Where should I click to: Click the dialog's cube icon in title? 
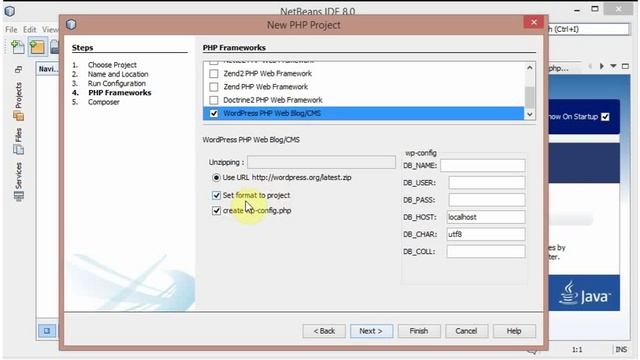point(71,24)
